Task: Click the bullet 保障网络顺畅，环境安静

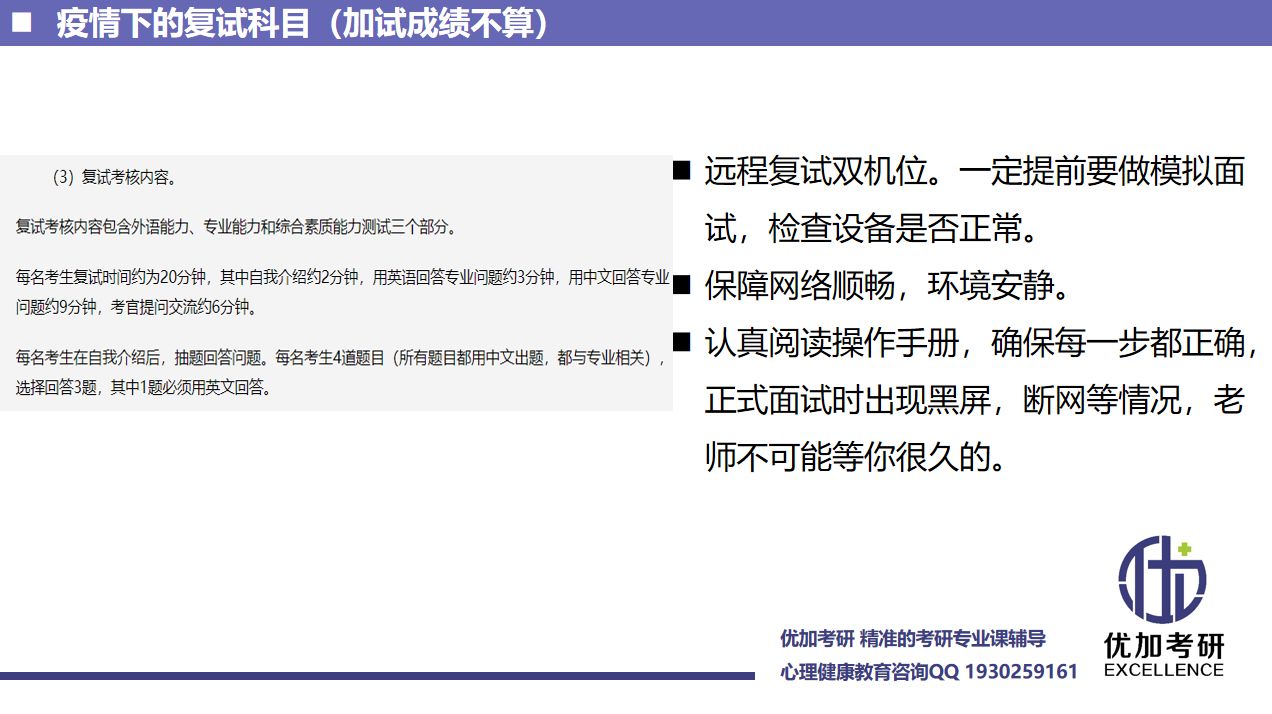Action: [888, 286]
